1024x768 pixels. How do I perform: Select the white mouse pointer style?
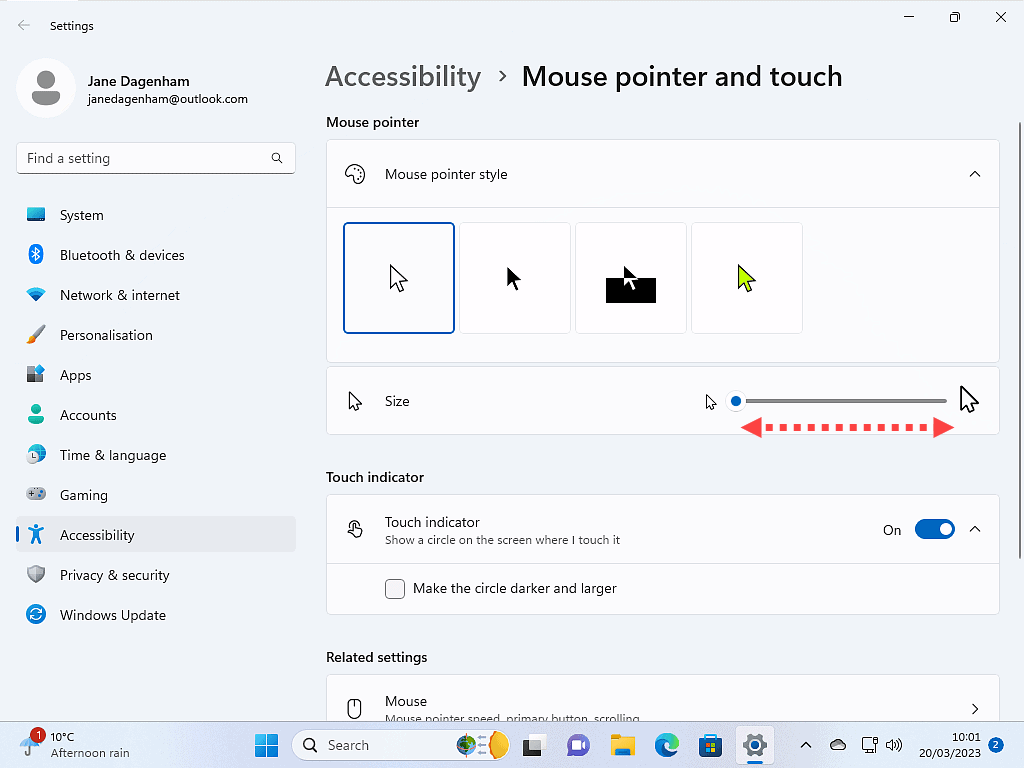pyautogui.click(x=399, y=278)
